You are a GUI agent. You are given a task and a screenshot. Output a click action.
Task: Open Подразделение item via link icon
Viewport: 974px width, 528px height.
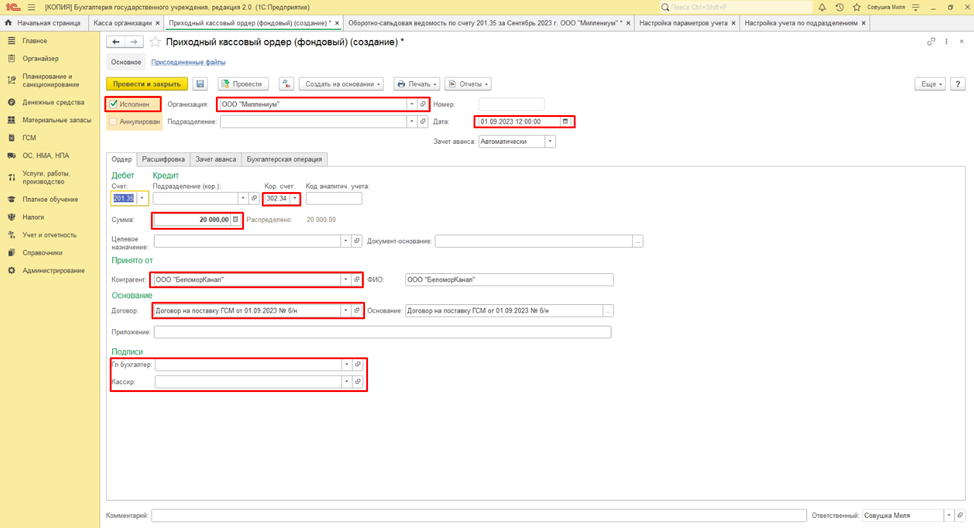pyautogui.click(x=423, y=122)
